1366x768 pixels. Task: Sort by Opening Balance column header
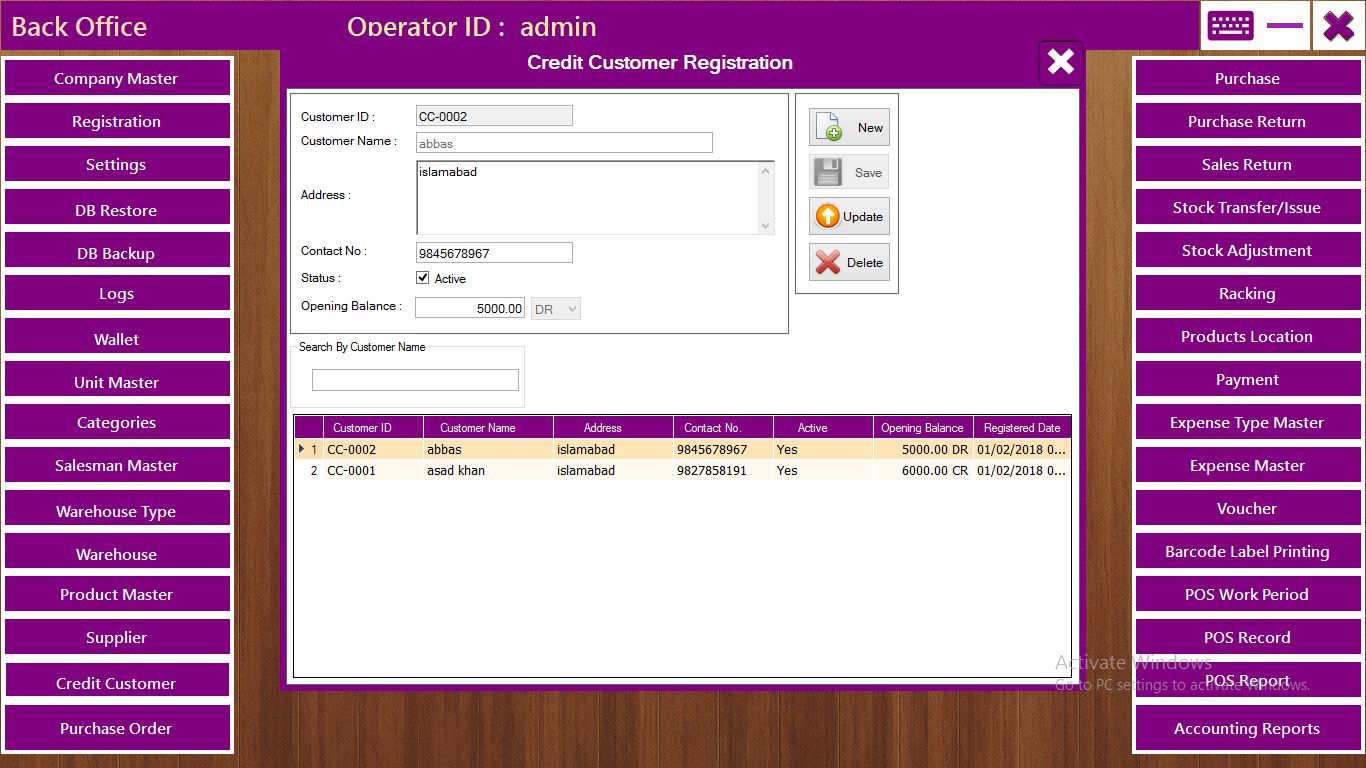(922, 428)
